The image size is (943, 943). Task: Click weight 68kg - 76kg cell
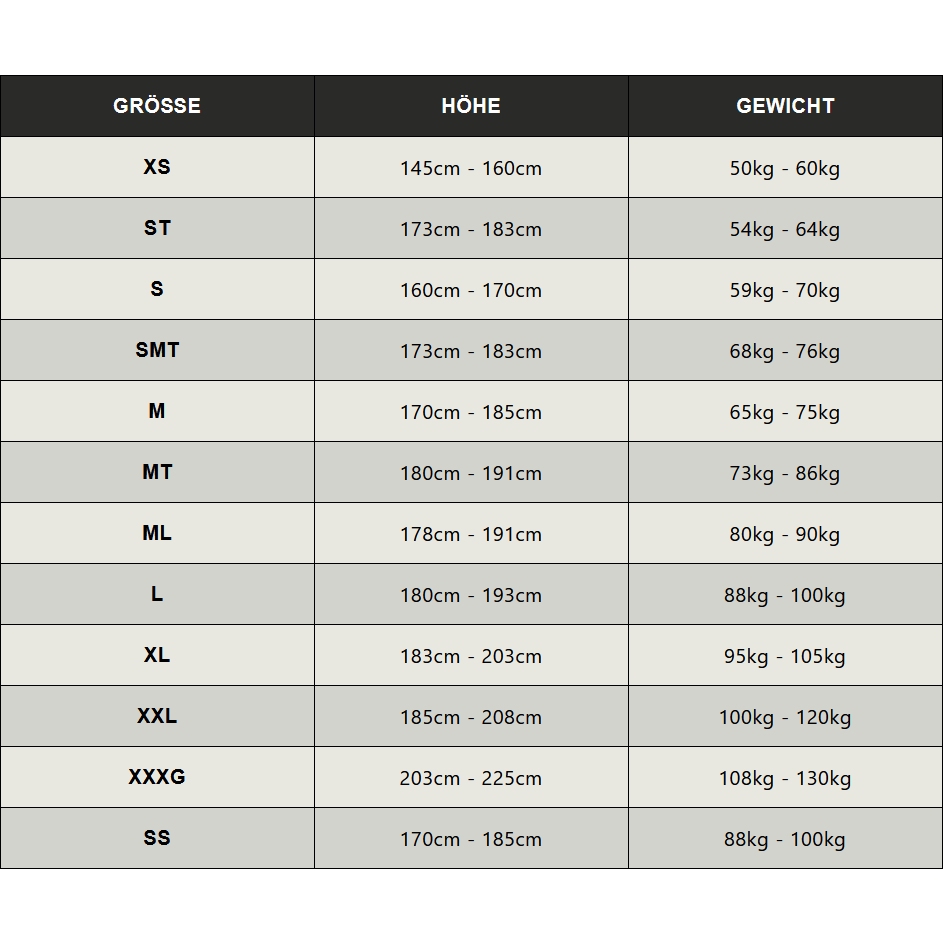tap(785, 350)
